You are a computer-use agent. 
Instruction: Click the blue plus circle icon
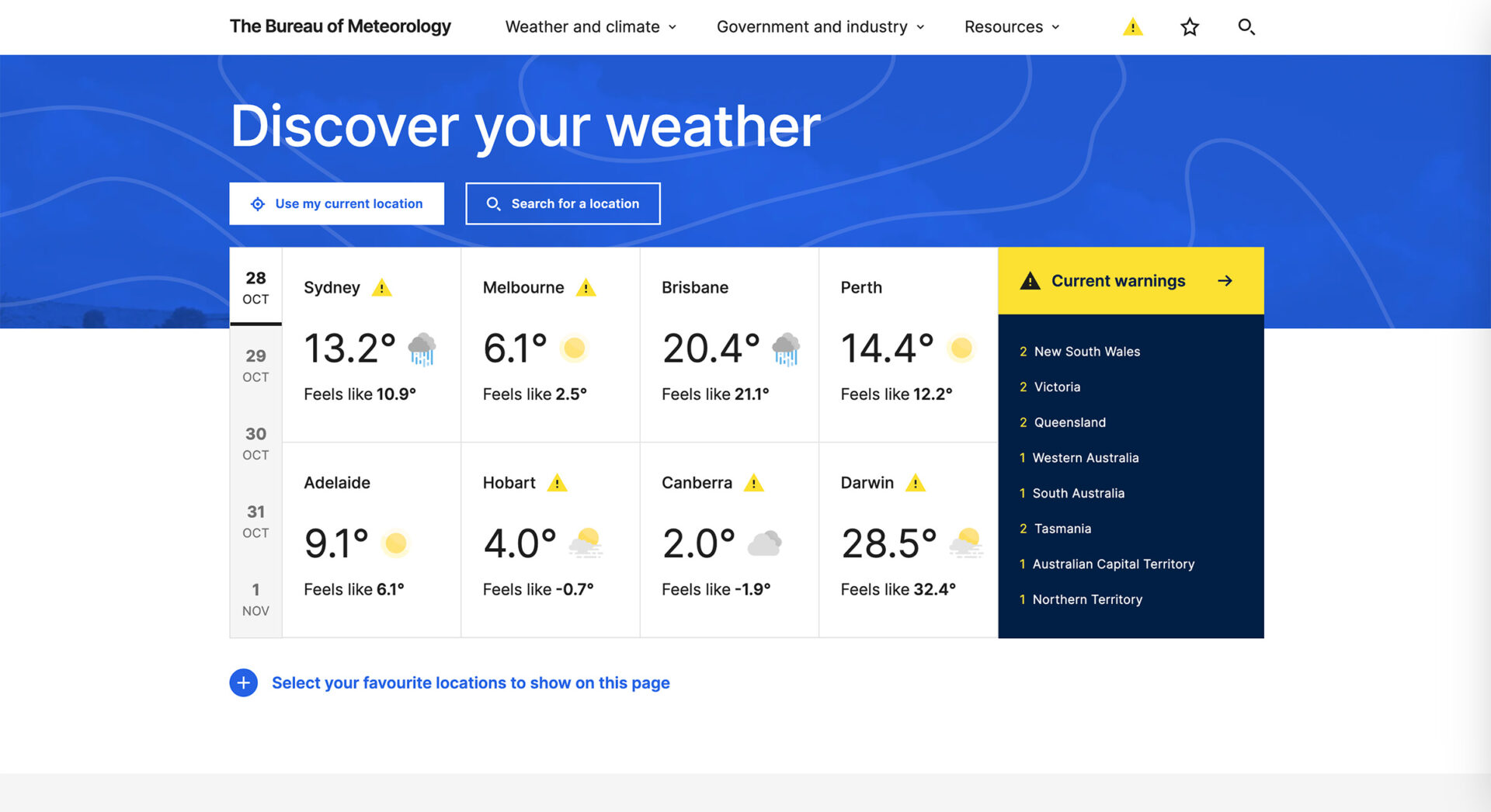click(x=243, y=682)
